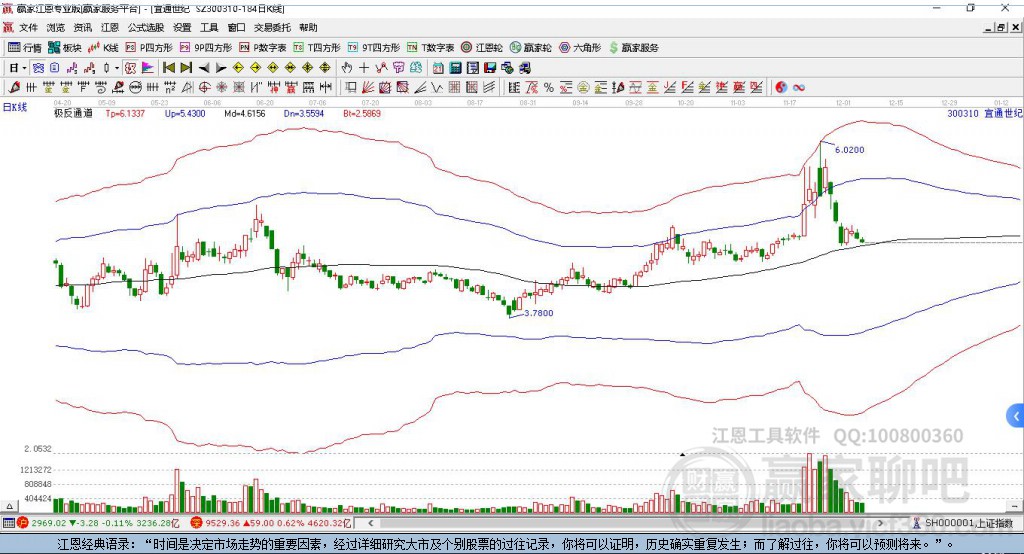Select the hand pan tool

pos(347,67)
